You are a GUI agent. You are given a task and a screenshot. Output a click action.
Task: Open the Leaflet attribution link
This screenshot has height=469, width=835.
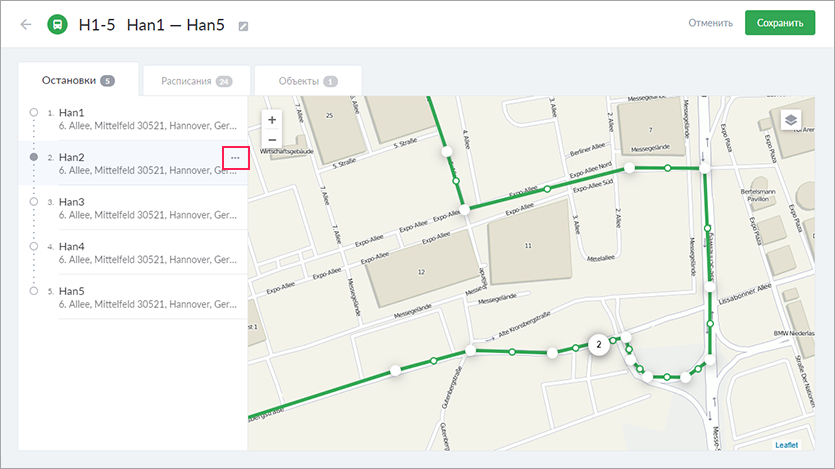[787, 444]
